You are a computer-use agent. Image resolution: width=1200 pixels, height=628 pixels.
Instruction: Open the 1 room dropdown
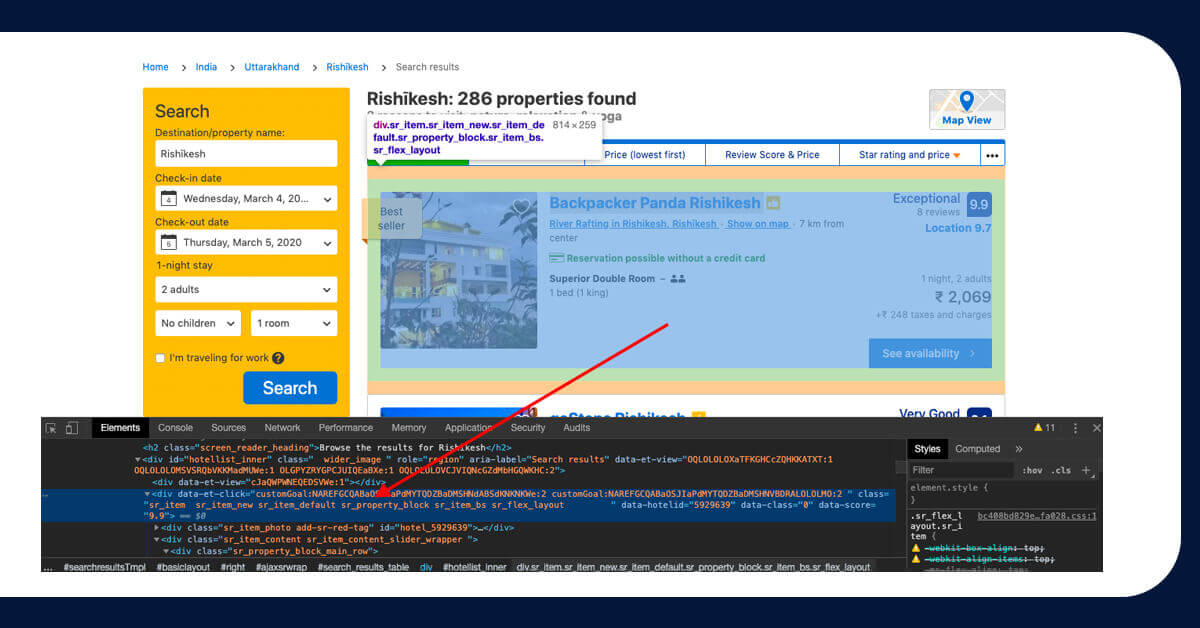pyautogui.click(x=294, y=323)
